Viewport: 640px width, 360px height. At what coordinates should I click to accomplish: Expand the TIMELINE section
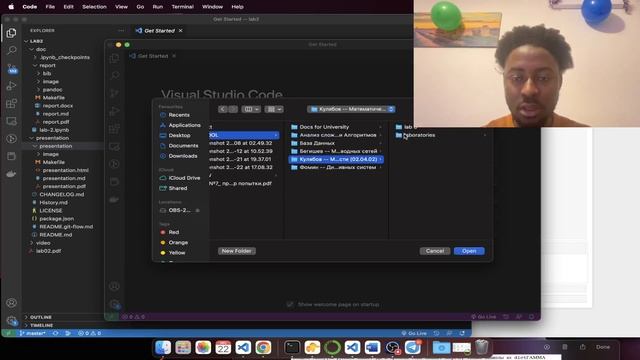point(42,325)
